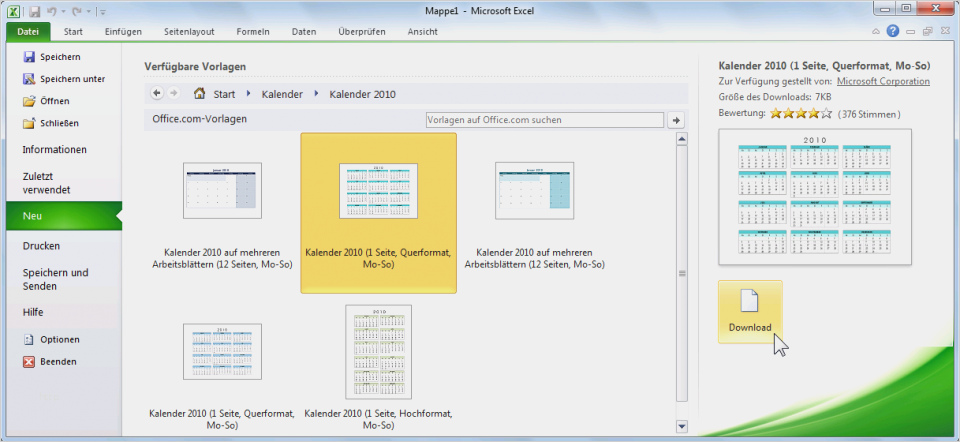960x442 pixels.
Task: Click the template list scroll up arrow
Action: tap(682, 139)
